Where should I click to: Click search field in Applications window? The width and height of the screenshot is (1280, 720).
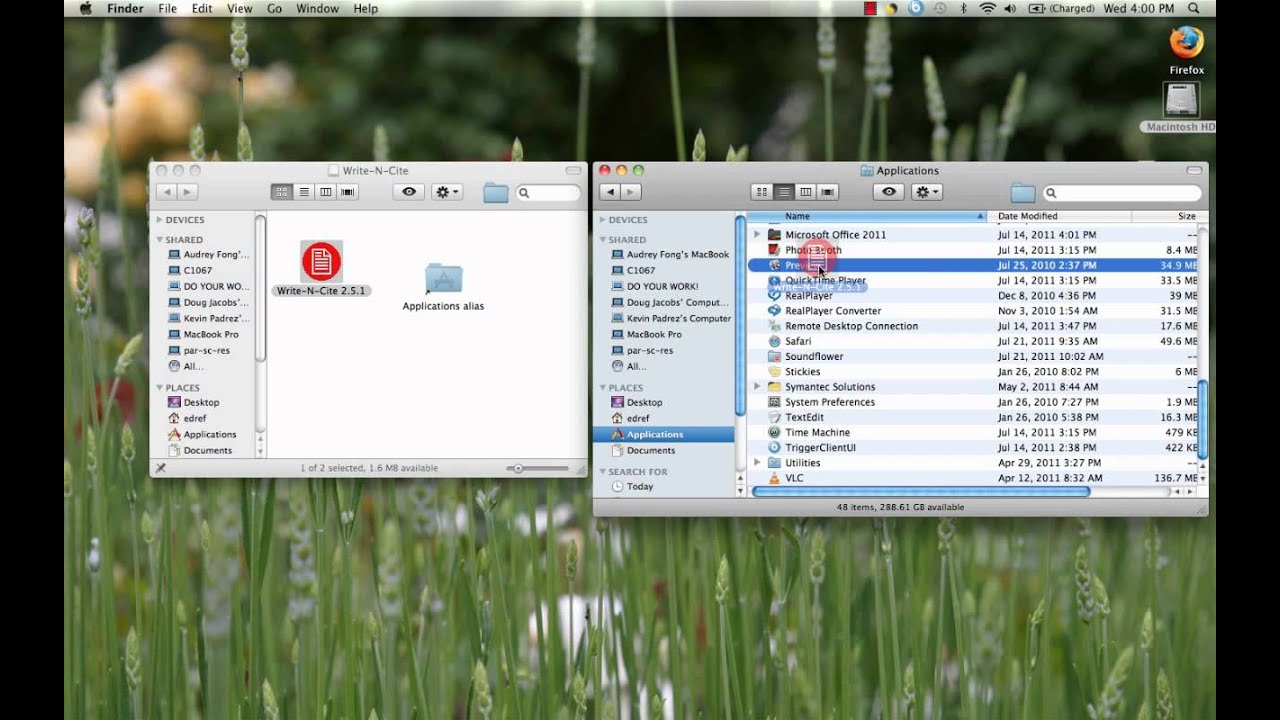(1120, 193)
